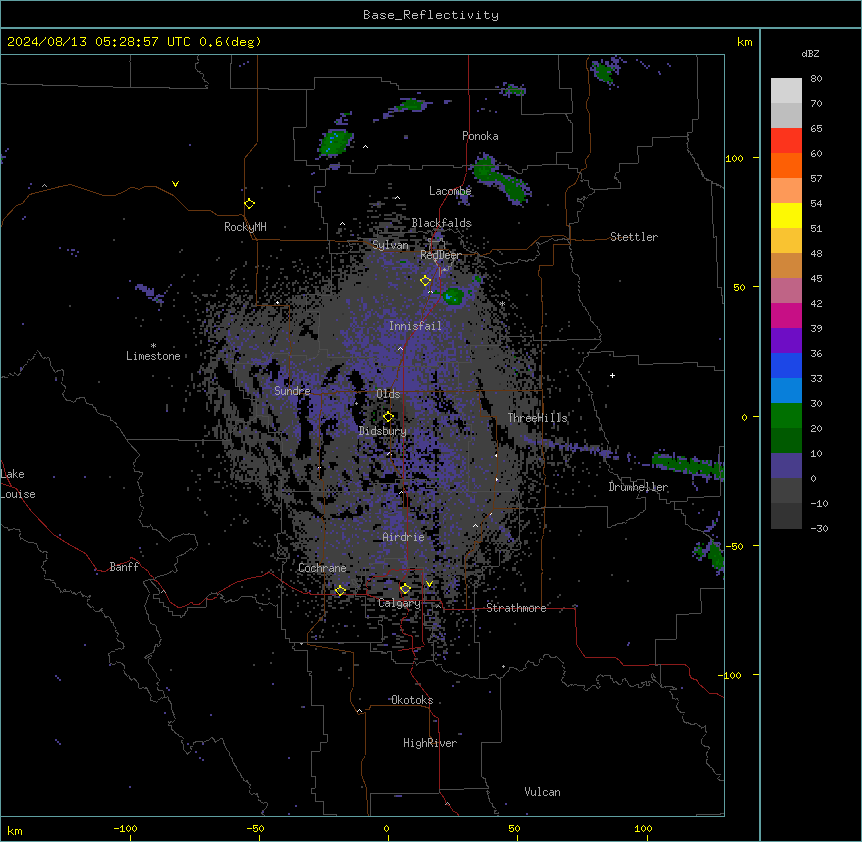Screen dimensions: 862x842
Task: Select the yellow diamond marker at Olds
Action: tap(388, 417)
